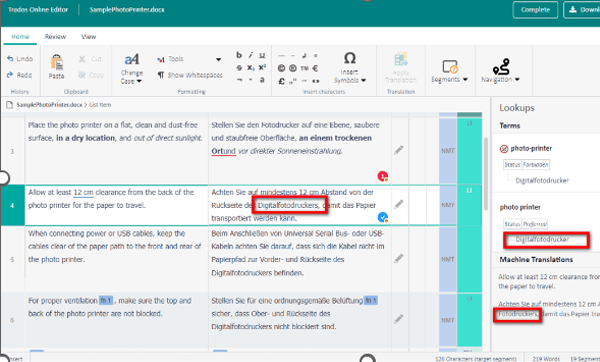Toggle superscript formatting
This screenshot has height=362, width=600.
pyautogui.click(x=262, y=68)
